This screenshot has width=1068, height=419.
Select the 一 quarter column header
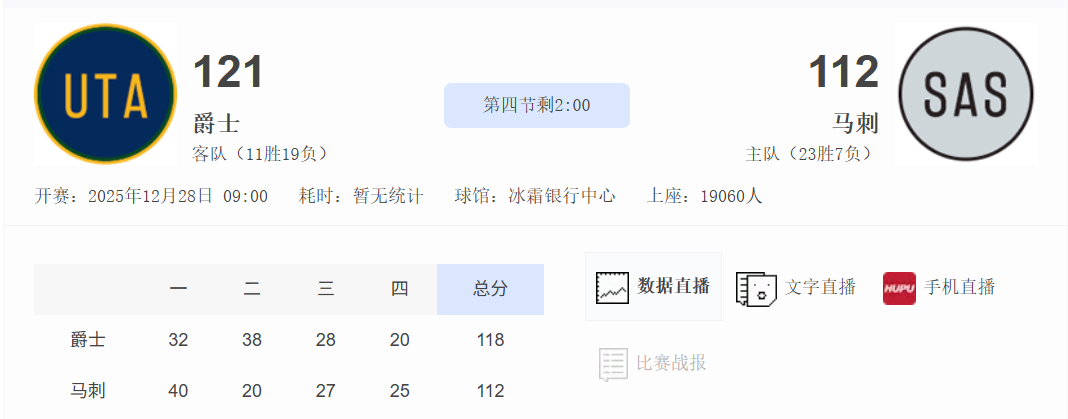click(178, 289)
